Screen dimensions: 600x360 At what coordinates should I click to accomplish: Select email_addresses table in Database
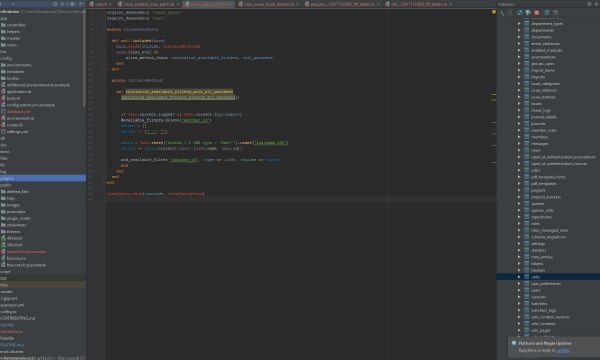click(x=545, y=44)
